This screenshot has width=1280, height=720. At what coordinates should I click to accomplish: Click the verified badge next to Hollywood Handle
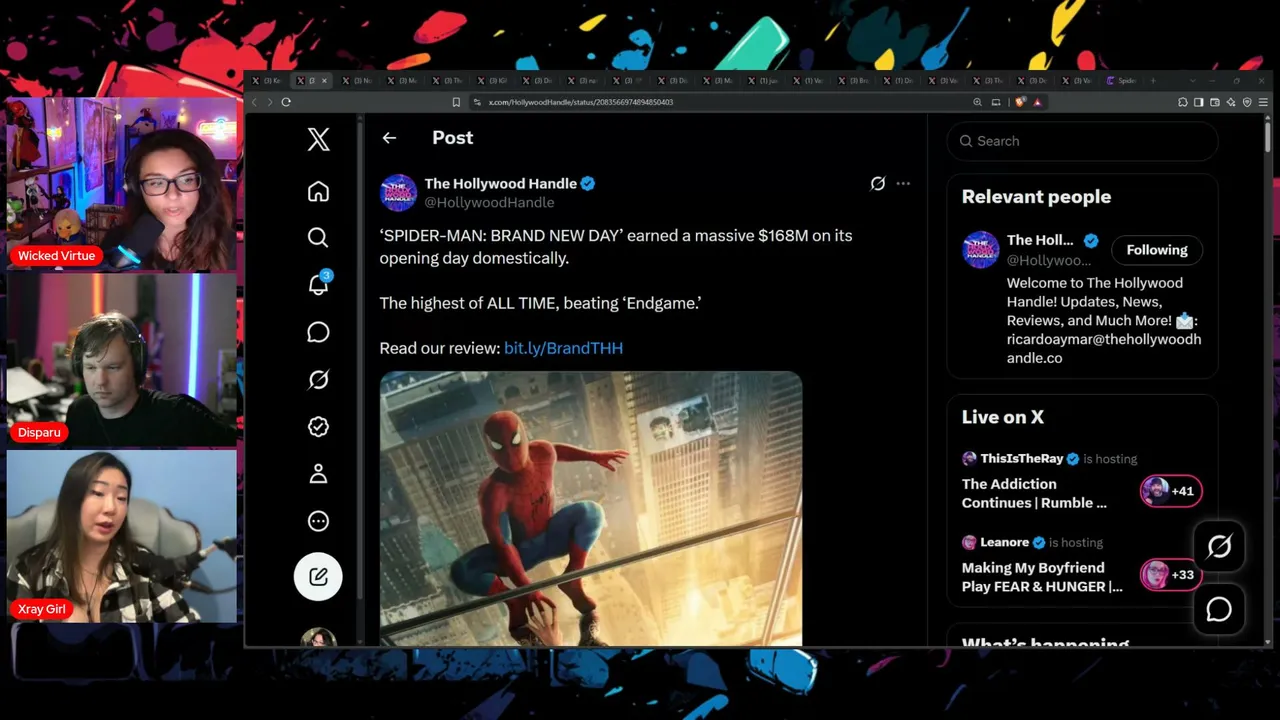point(588,183)
